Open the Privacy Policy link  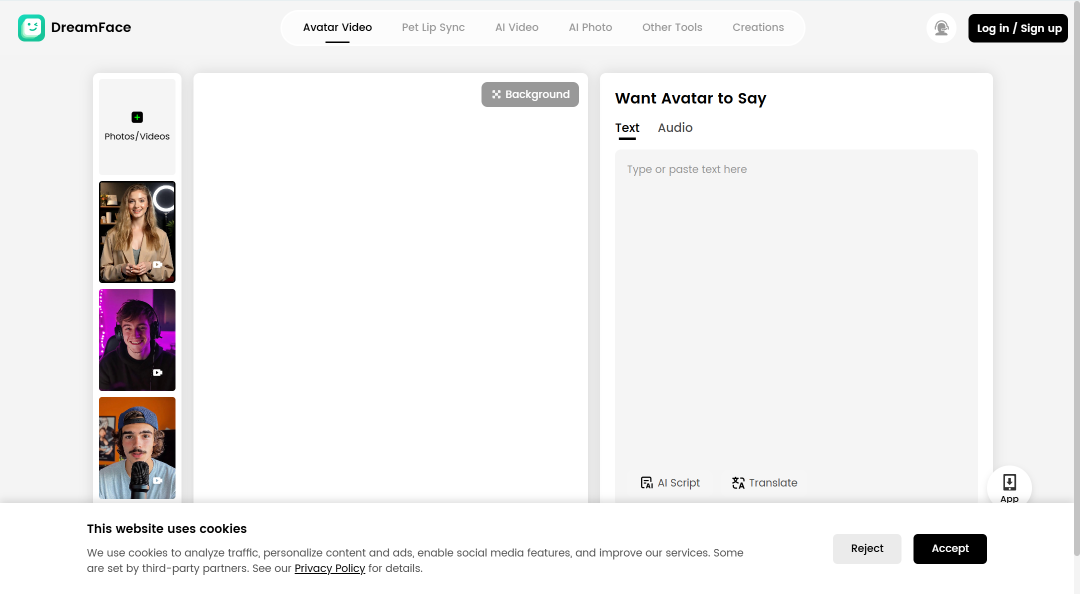tap(330, 569)
